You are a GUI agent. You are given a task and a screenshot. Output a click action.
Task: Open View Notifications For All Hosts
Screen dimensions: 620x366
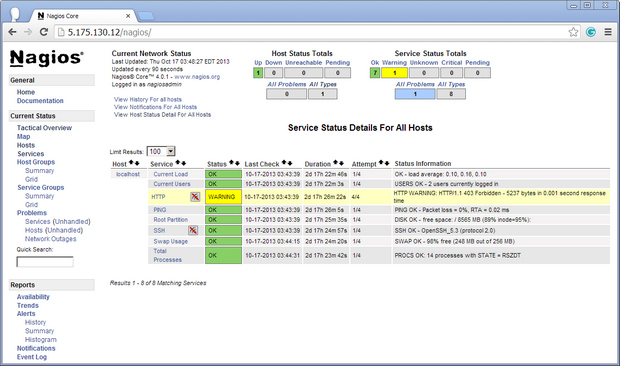(155, 107)
